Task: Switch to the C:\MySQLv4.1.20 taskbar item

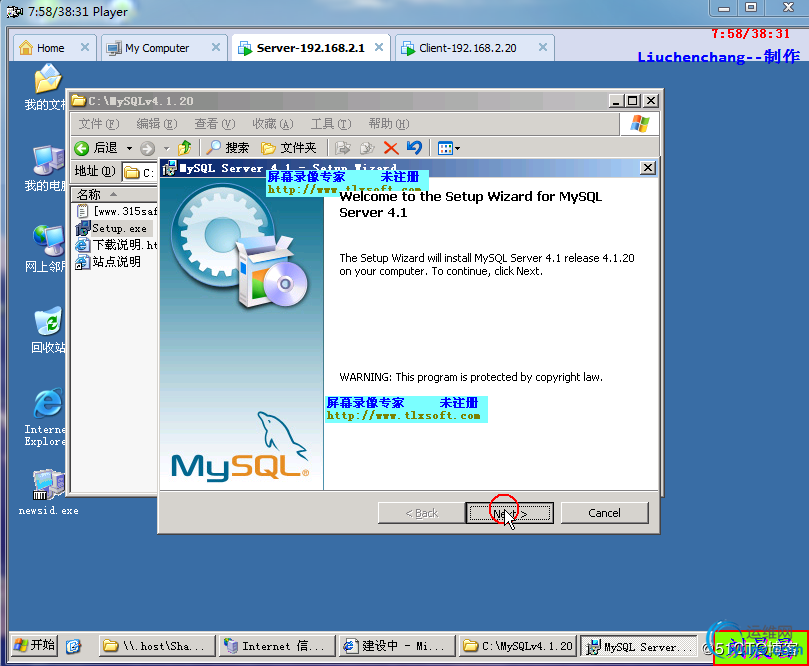Action: click(517, 646)
